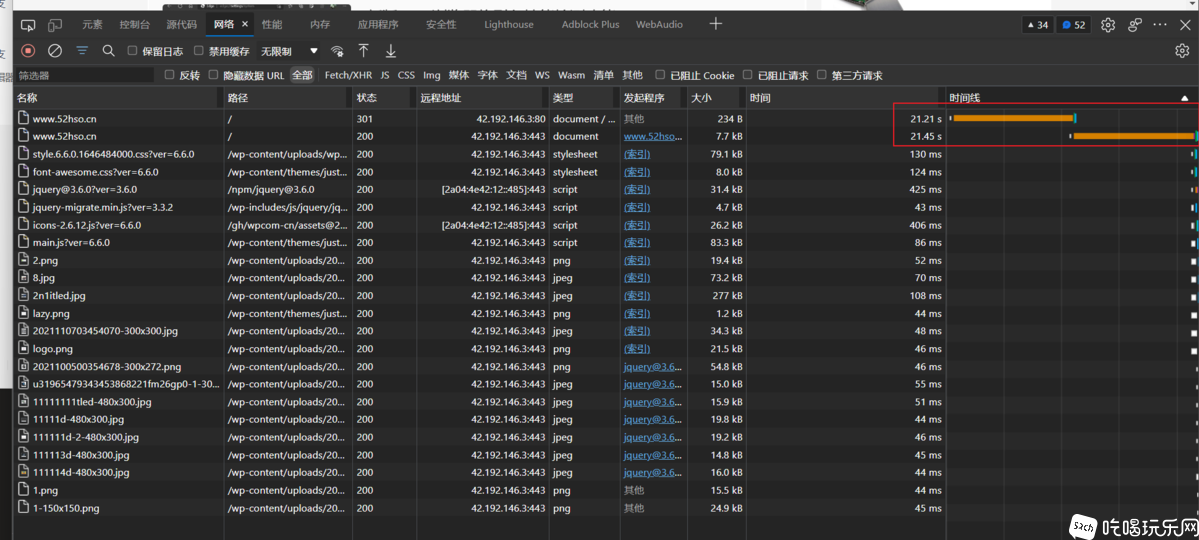Viewport: 1199px width, 540px height.
Task: Open the send feedback icon
Action: point(1134,25)
